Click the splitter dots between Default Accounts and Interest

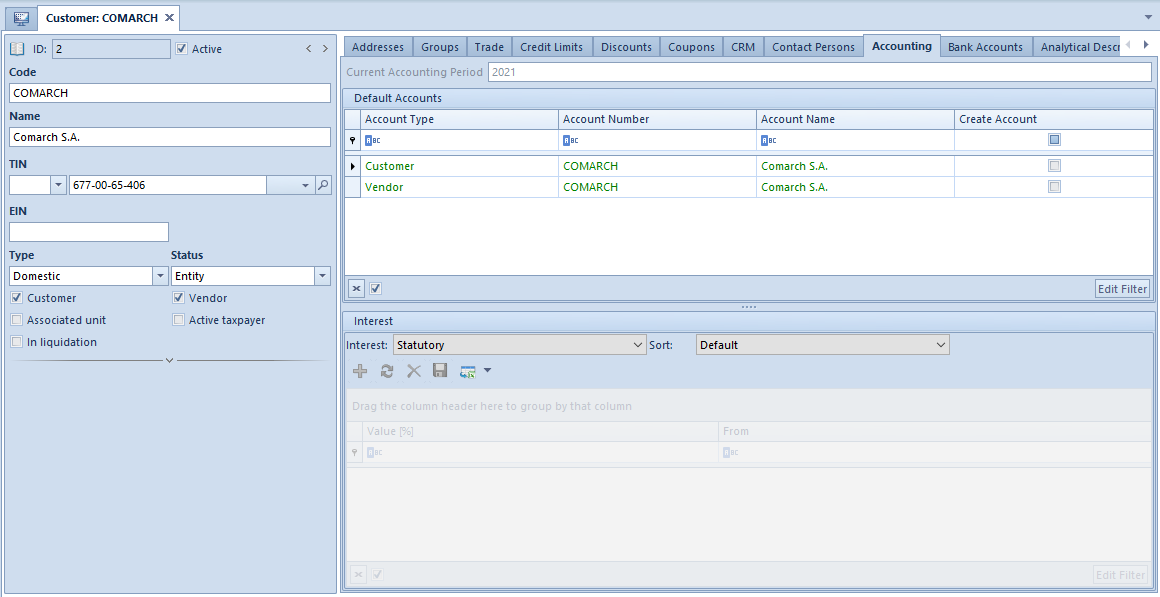click(749, 306)
